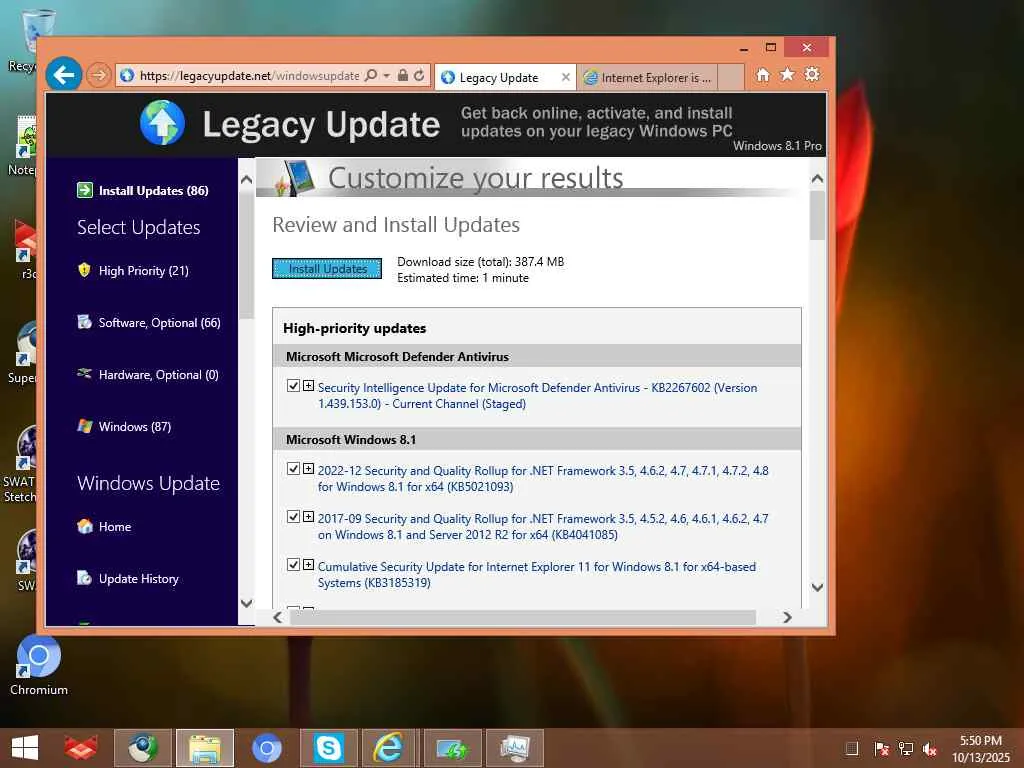This screenshot has height=768, width=1024.
Task: Open the Security Intelligence Update KB2267602 link
Action: point(537,396)
